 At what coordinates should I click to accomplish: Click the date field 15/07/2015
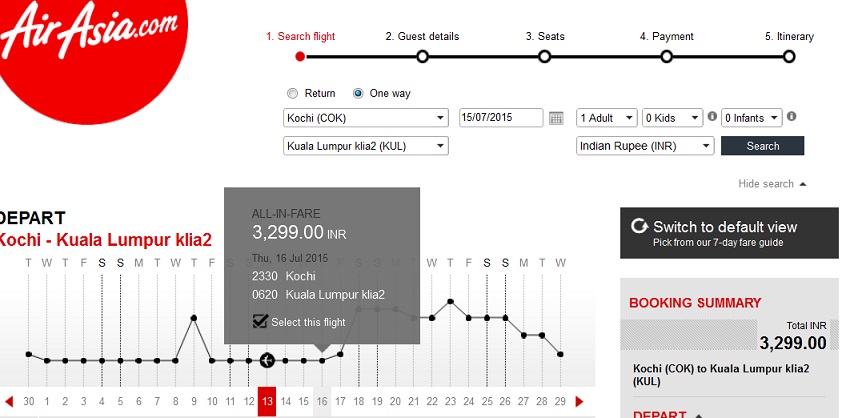pyautogui.click(x=501, y=118)
